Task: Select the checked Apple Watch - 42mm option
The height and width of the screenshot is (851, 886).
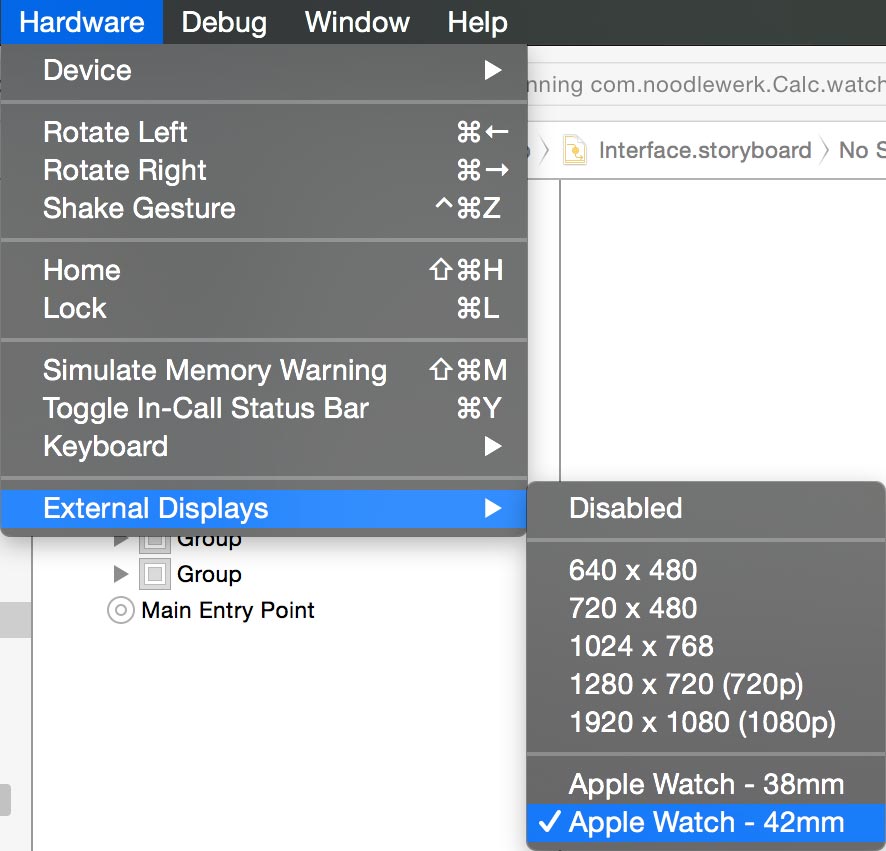Action: 705,822
